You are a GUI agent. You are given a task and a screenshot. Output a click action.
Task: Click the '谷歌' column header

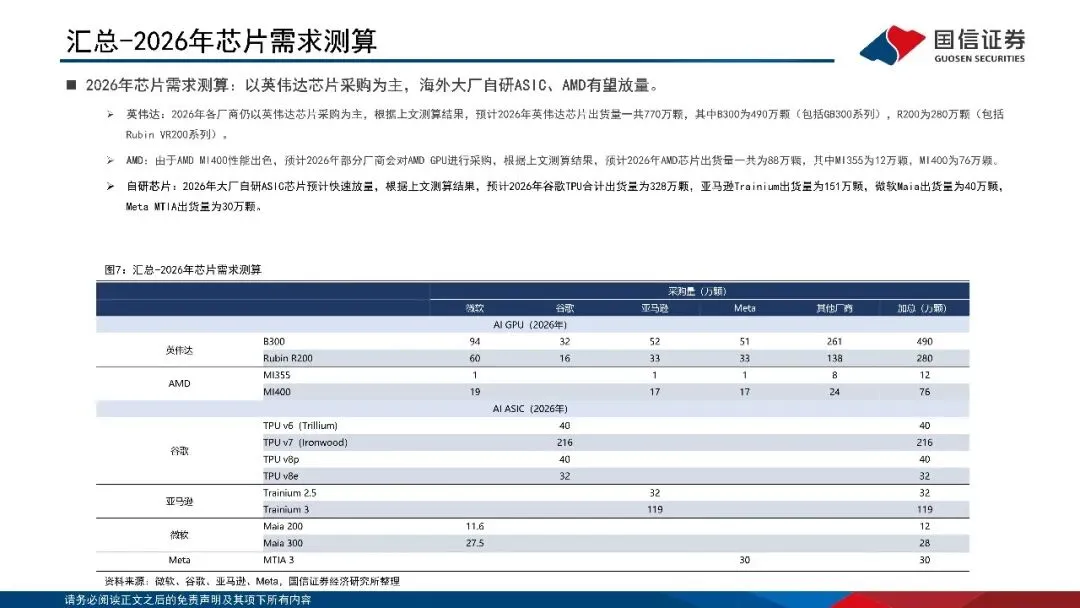coord(565,308)
